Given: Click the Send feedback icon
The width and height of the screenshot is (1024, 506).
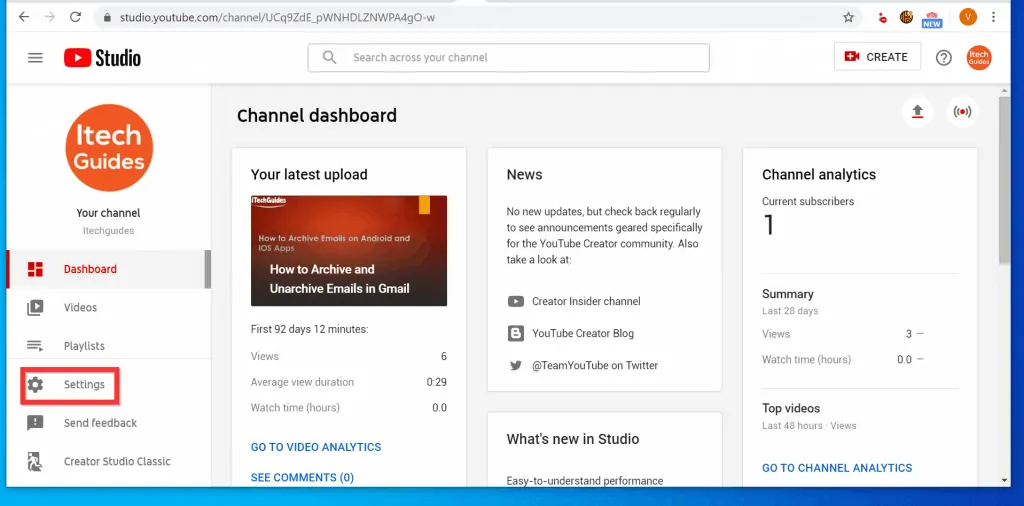Looking at the screenshot, I should click(x=35, y=423).
